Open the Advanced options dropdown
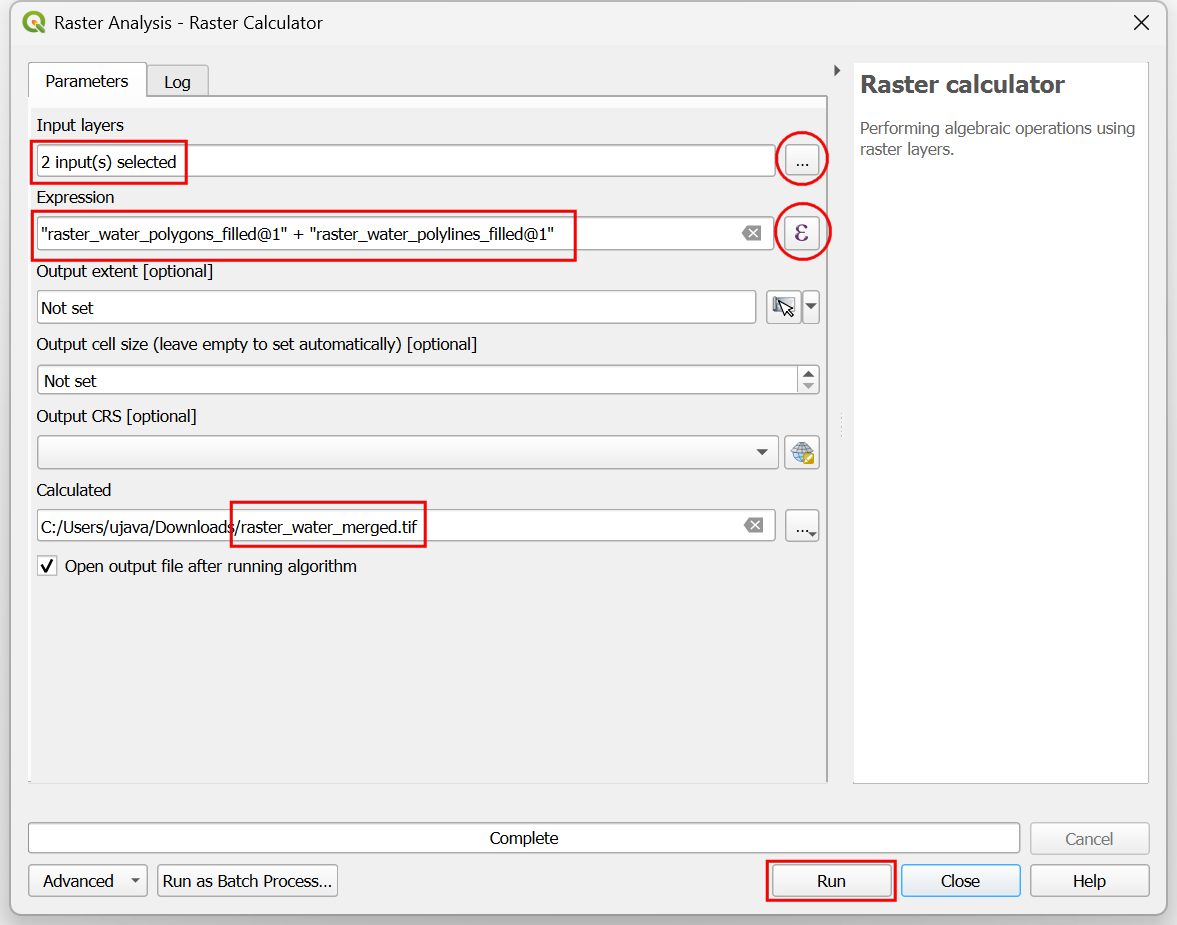 click(88, 881)
